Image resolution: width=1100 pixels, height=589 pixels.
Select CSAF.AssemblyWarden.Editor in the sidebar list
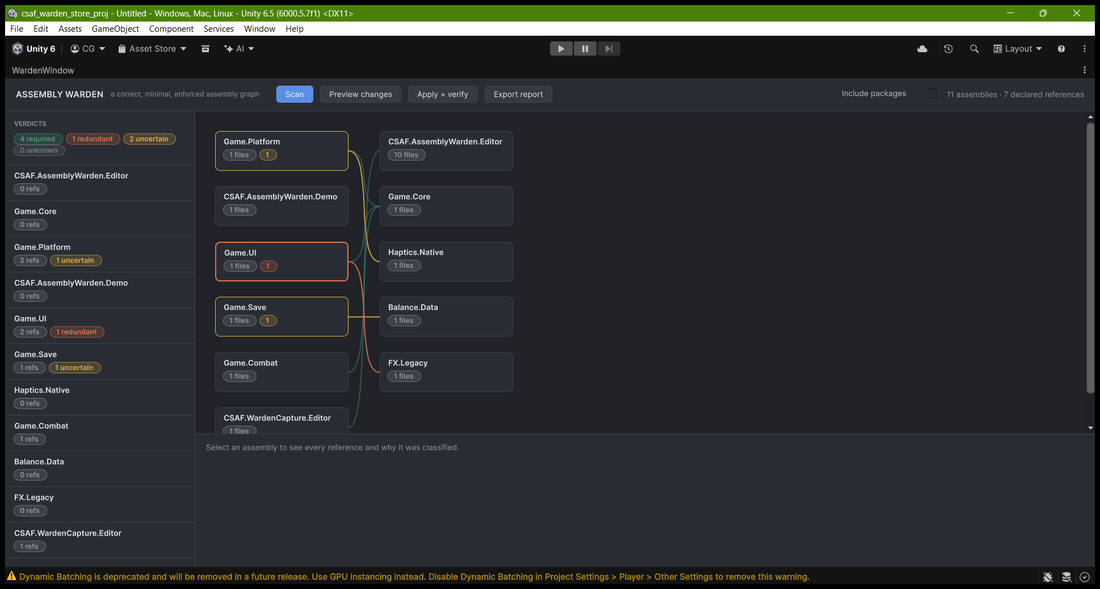click(100, 182)
